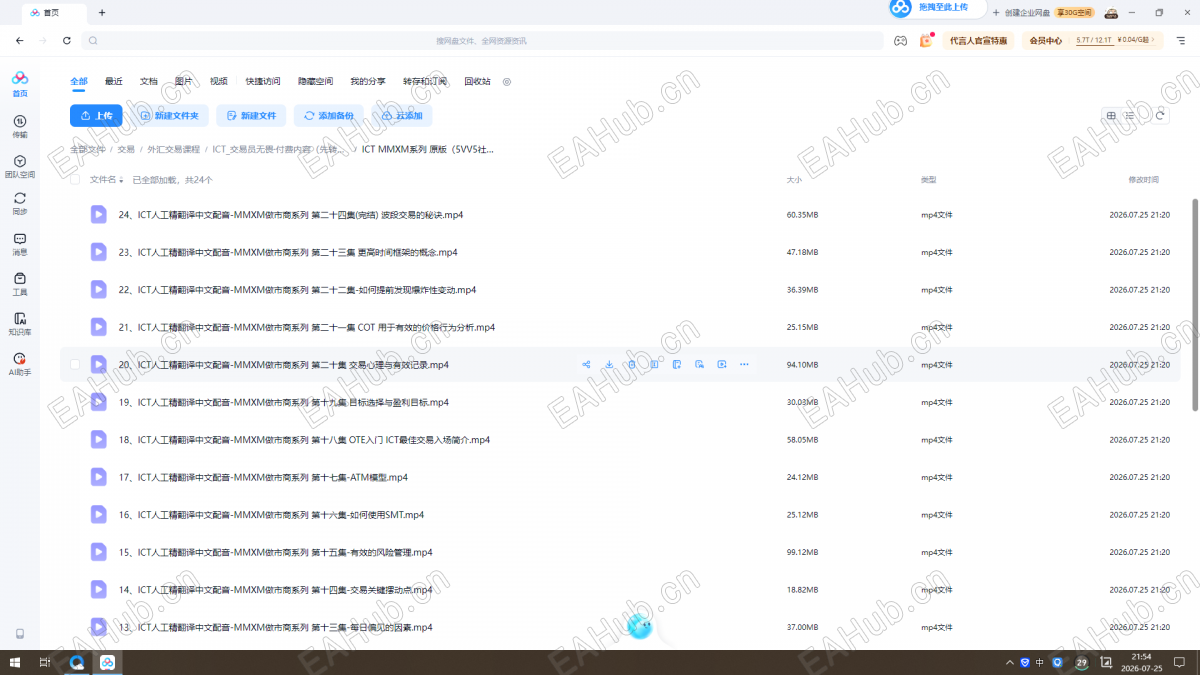Switch to the 我的分享 tab
Viewport: 1200px width, 675px height.
tap(368, 81)
